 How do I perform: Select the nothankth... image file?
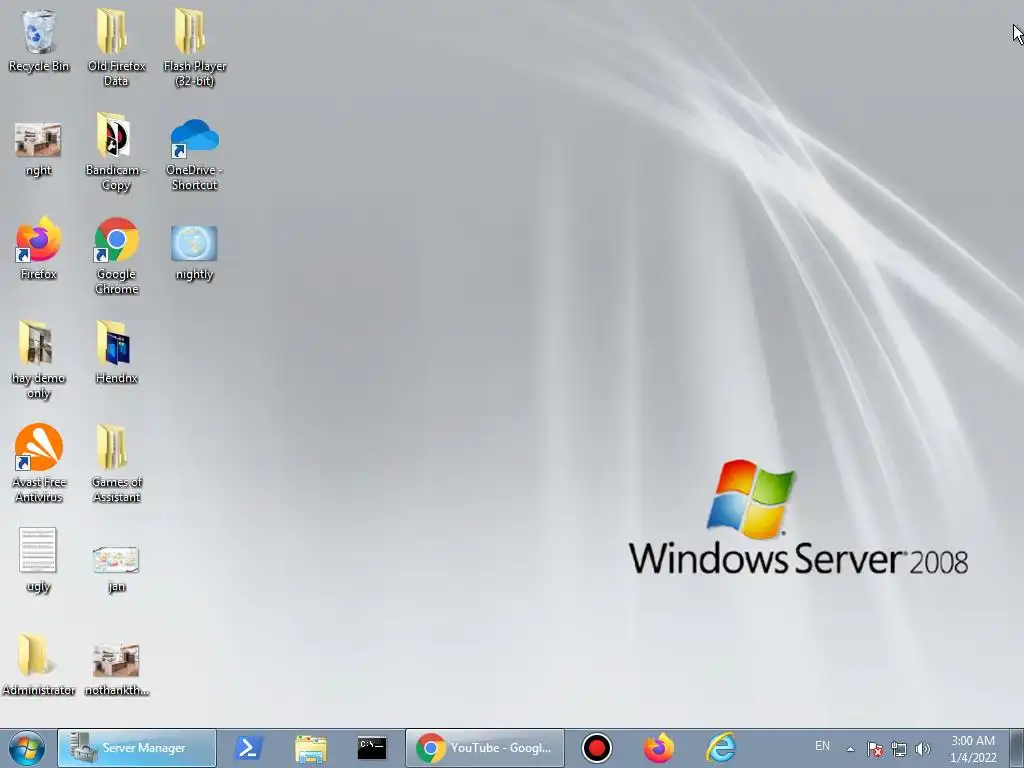click(116, 670)
